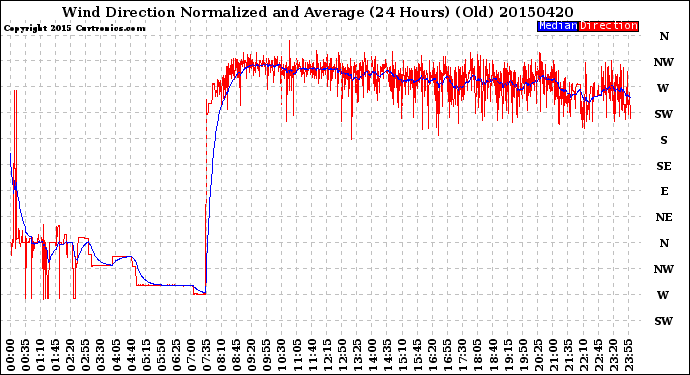Select the 22:10 time axis label
This screenshot has height=375, width=690.
tap(584, 355)
